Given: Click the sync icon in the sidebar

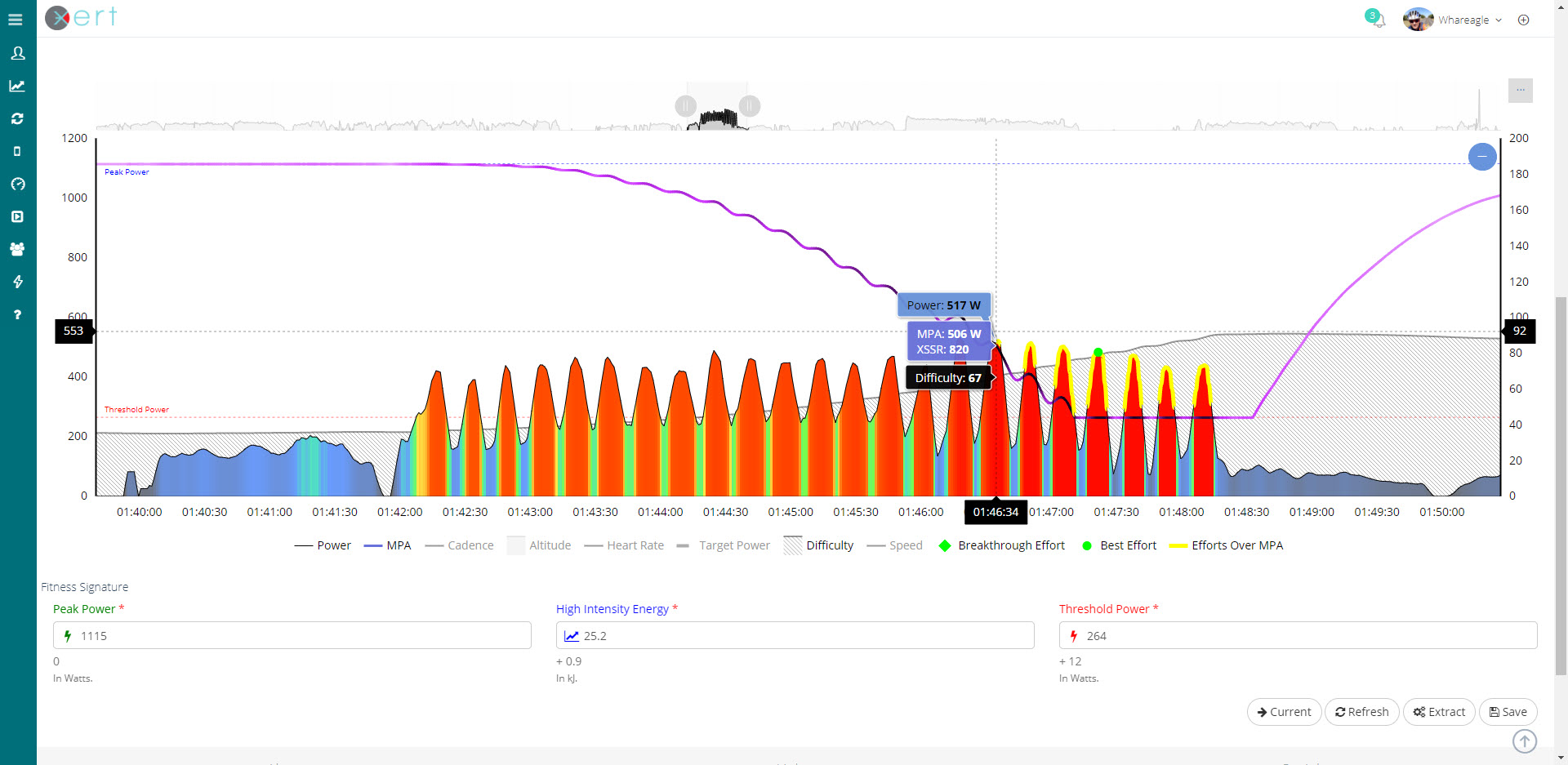Looking at the screenshot, I should pyautogui.click(x=17, y=118).
